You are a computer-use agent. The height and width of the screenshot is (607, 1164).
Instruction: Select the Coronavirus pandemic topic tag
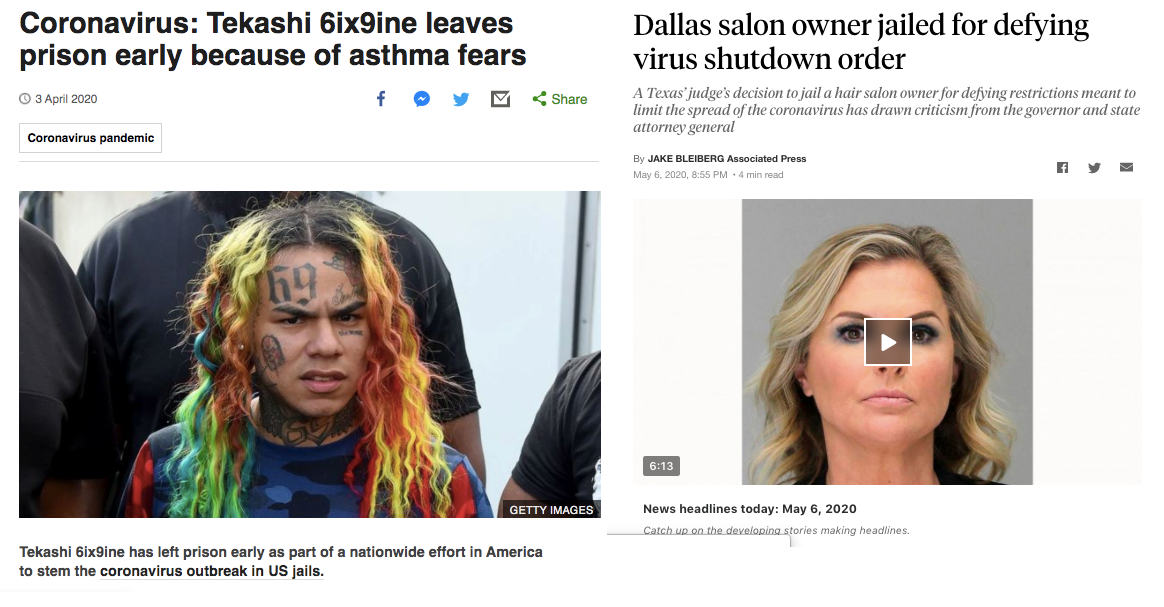click(x=91, y=138)
